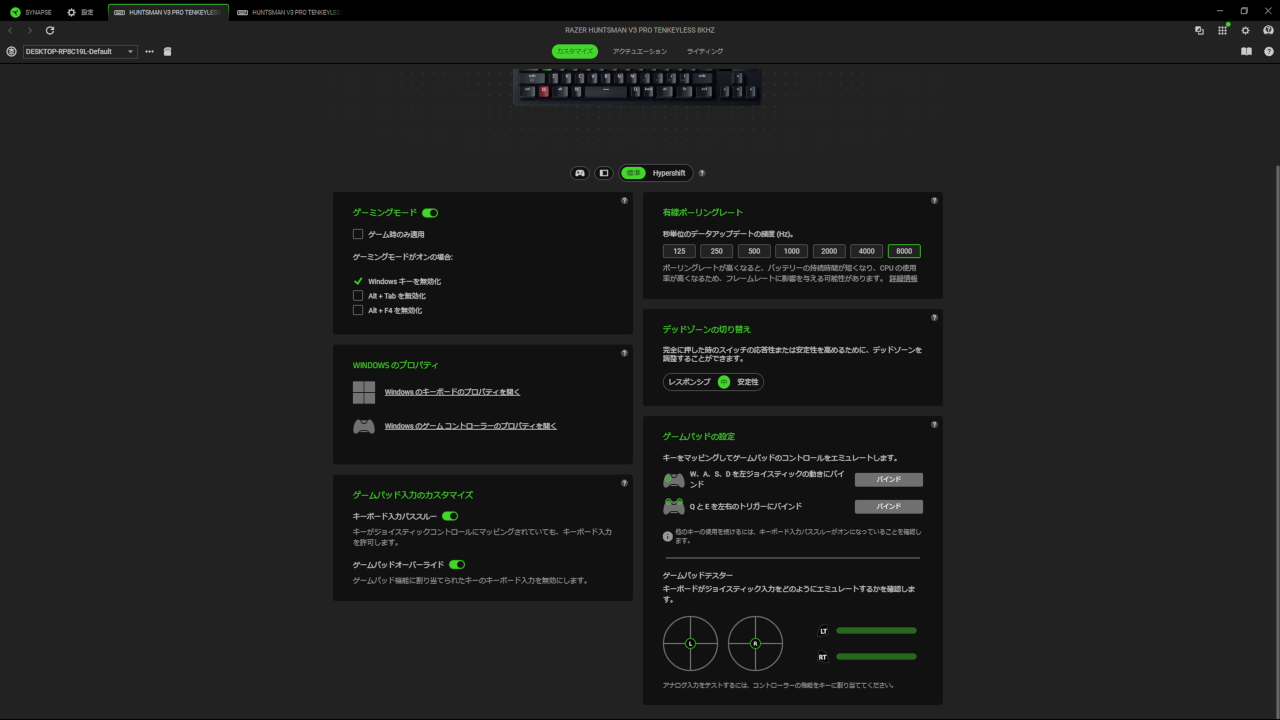Viewport: 1280px width, 720px height.
Task: Open the profile more options ellipsis menu
Action: pos(150,51)
